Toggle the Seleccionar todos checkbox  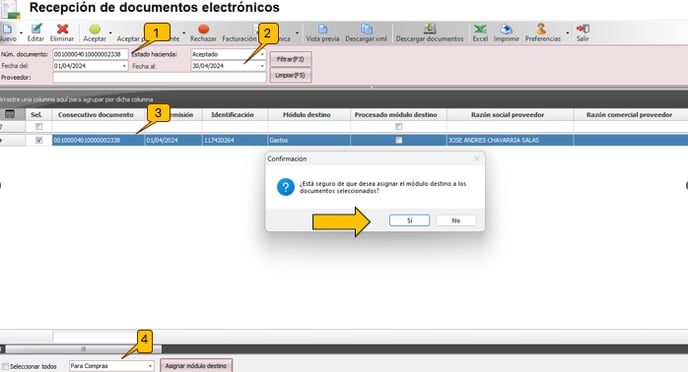pyautogui.click(x=5, y=366)
